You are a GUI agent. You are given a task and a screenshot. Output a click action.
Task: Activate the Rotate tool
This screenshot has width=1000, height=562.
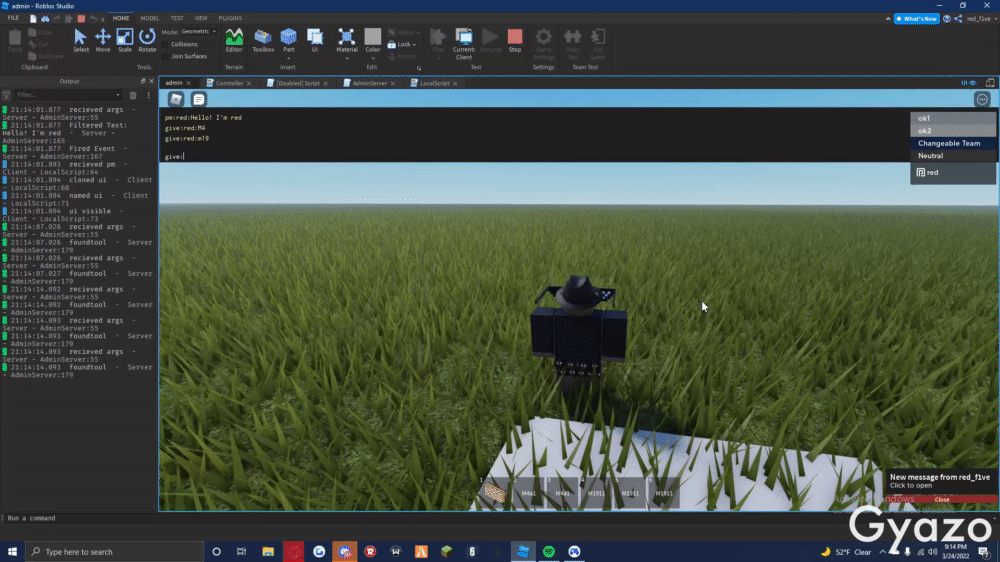pos(147,40)
